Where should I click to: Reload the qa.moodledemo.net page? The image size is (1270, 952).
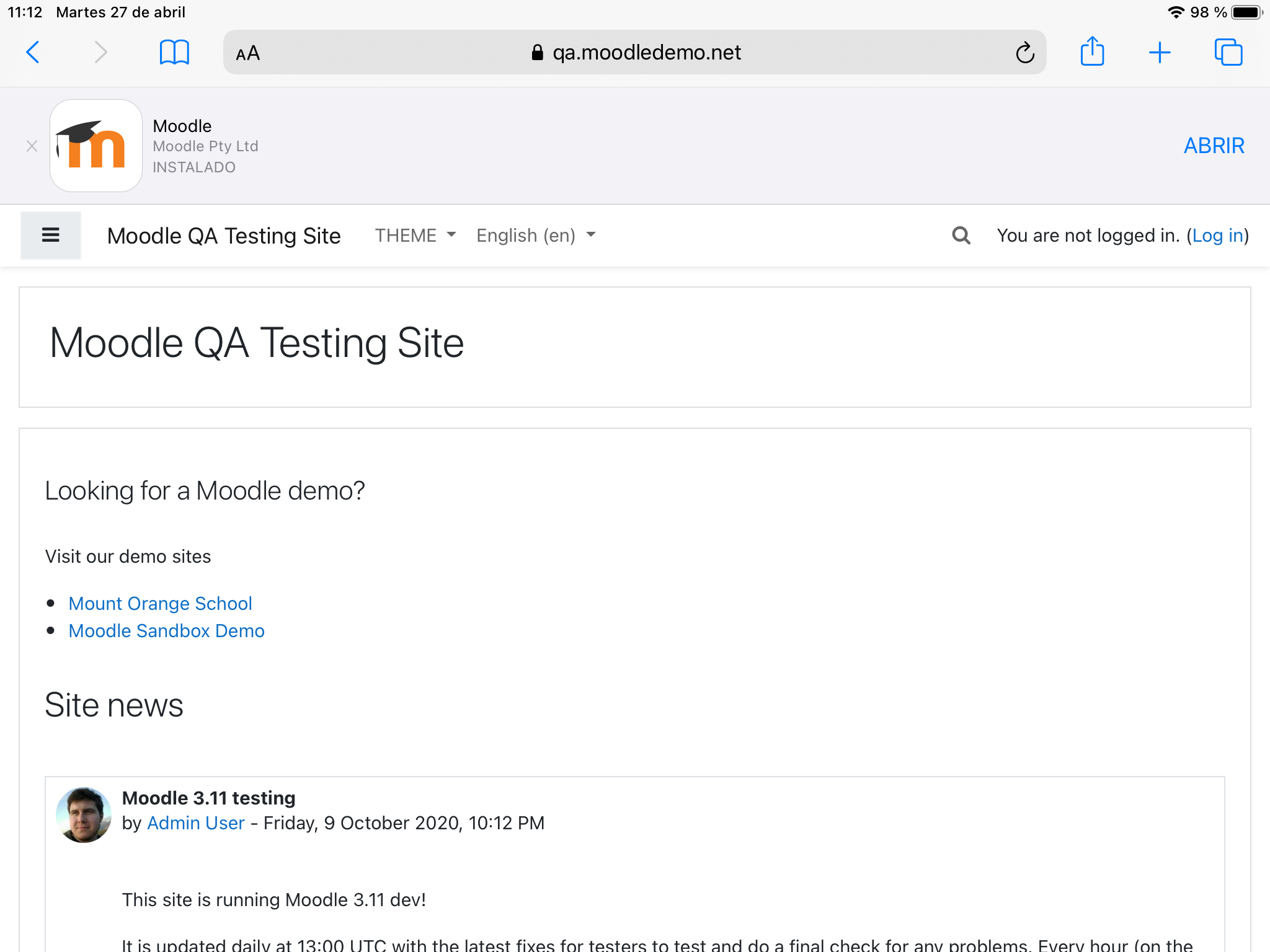(x=1025, y=53)
